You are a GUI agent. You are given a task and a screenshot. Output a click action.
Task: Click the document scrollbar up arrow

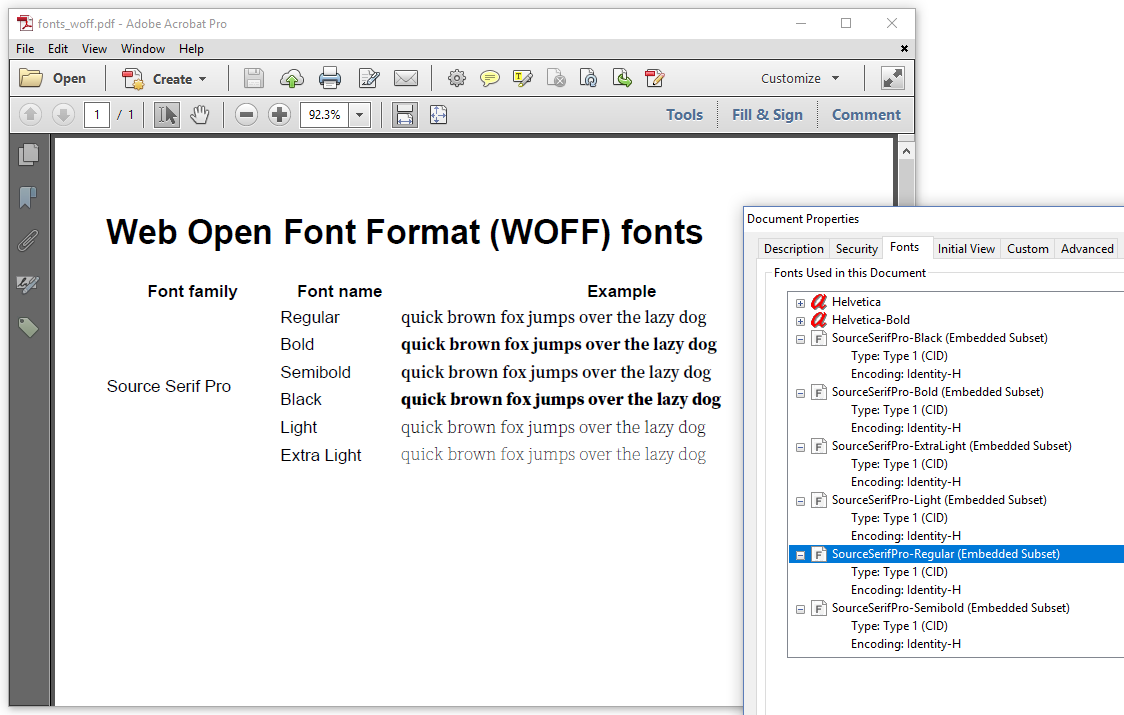click(x=906, y=151)
